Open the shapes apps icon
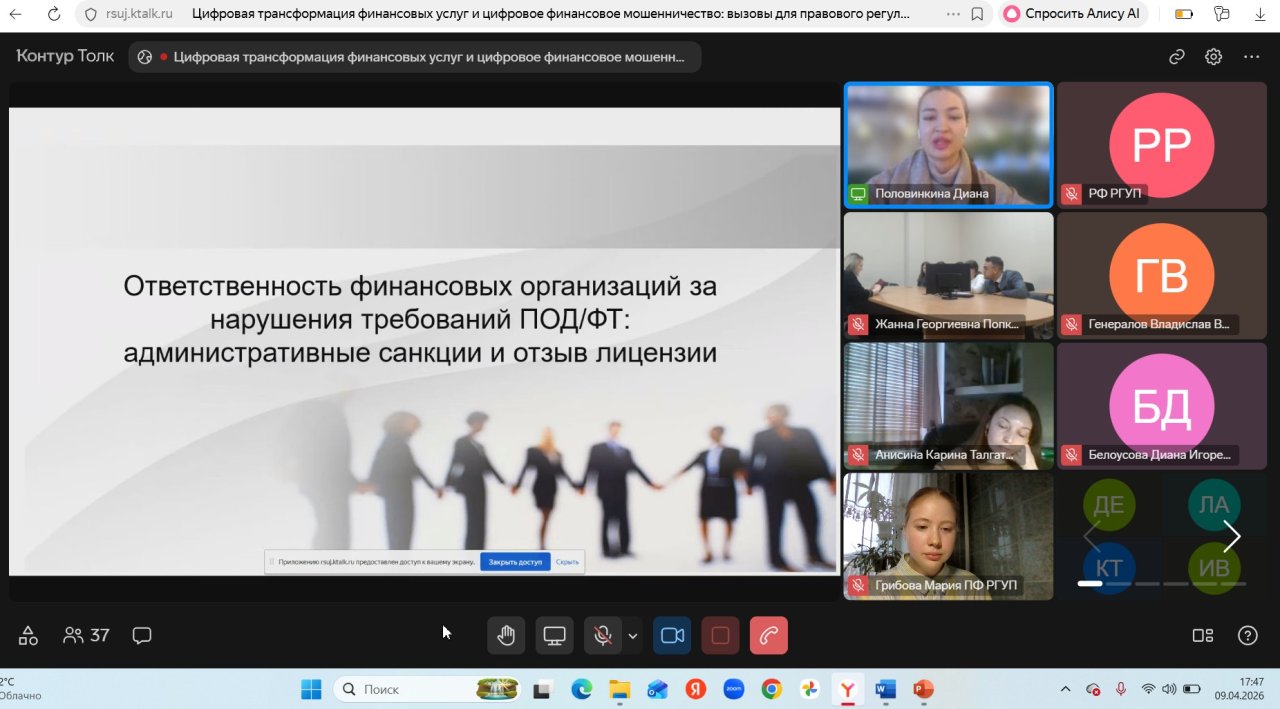This screenshot has width=1280, height=709. click(x=28, y=635)
